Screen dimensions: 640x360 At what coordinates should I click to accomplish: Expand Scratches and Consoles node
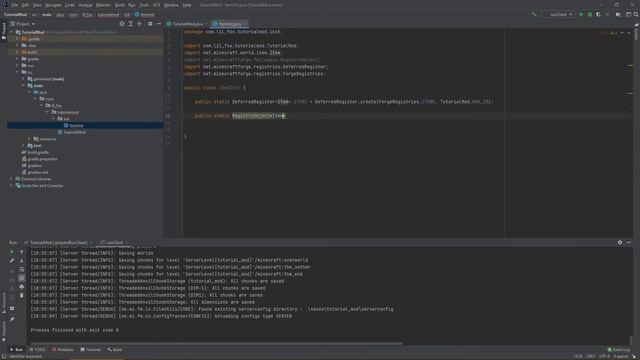click(11, 186)
